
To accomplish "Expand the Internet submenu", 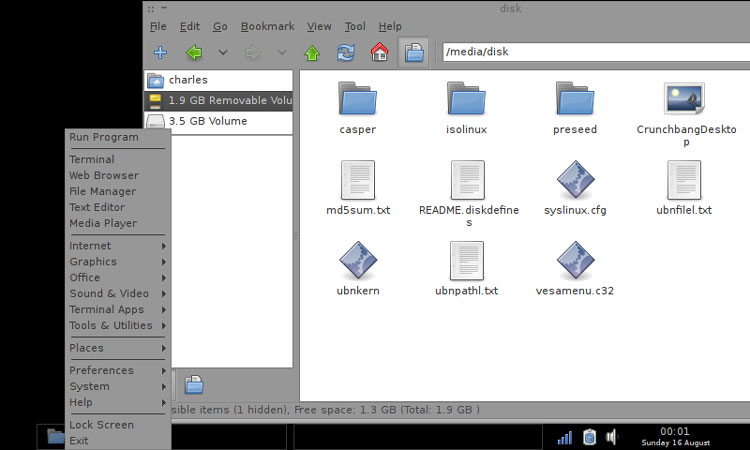I will pyautogui.click(x=118, y=246).
